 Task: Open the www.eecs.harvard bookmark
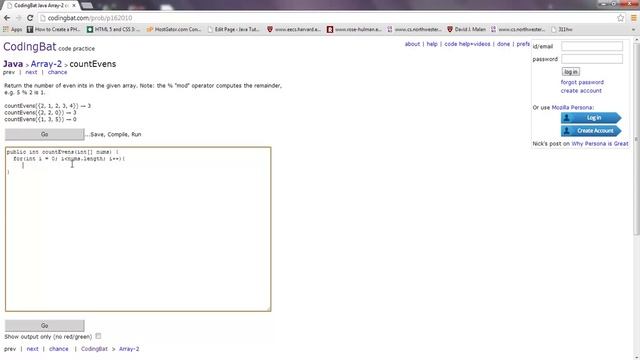coord(293,29)
